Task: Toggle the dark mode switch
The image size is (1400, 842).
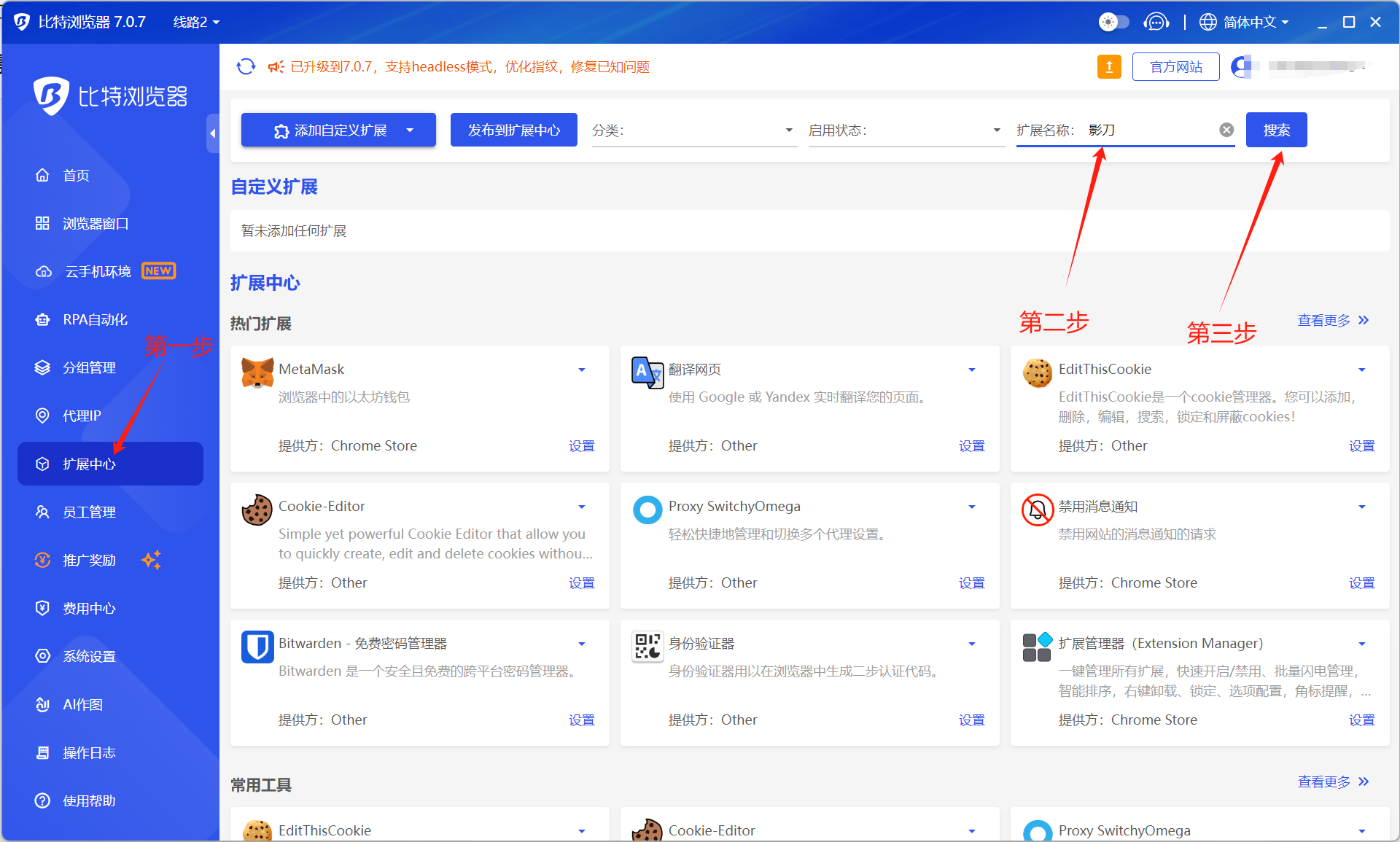Action: pyautogui.click(x=1113, y=22)
